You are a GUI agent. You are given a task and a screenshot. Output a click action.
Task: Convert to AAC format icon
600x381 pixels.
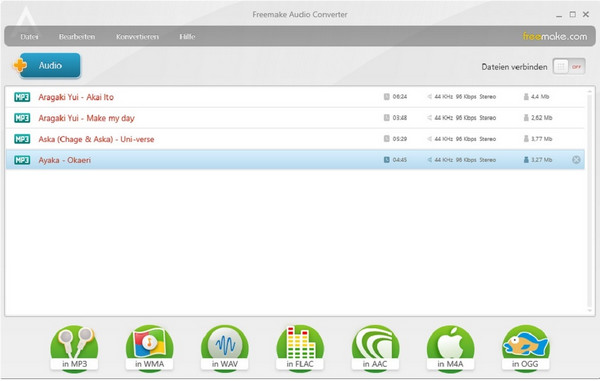click(x=375, y=348)
